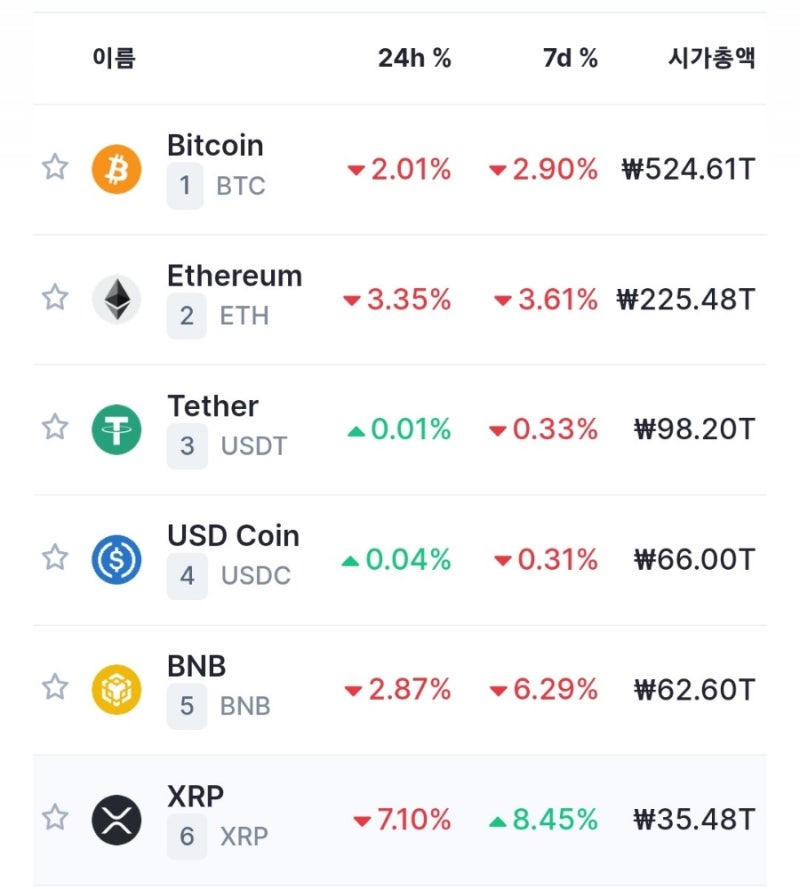Add Bitcoin to watchlist with star
Viewport: 800px width, 889px height.
click(x=55, y=167)
